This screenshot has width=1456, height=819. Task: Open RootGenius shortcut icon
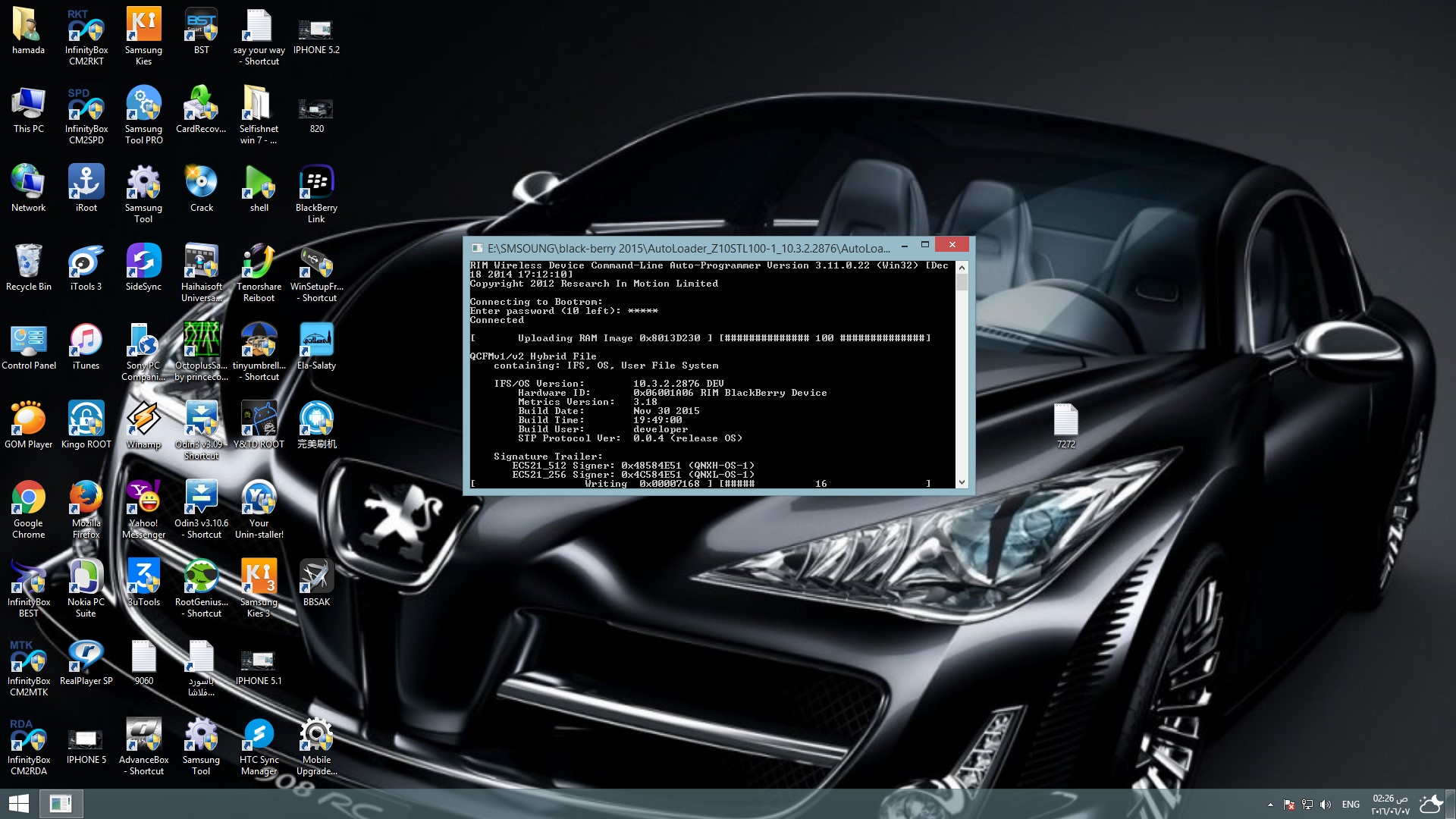click(201, 588)
